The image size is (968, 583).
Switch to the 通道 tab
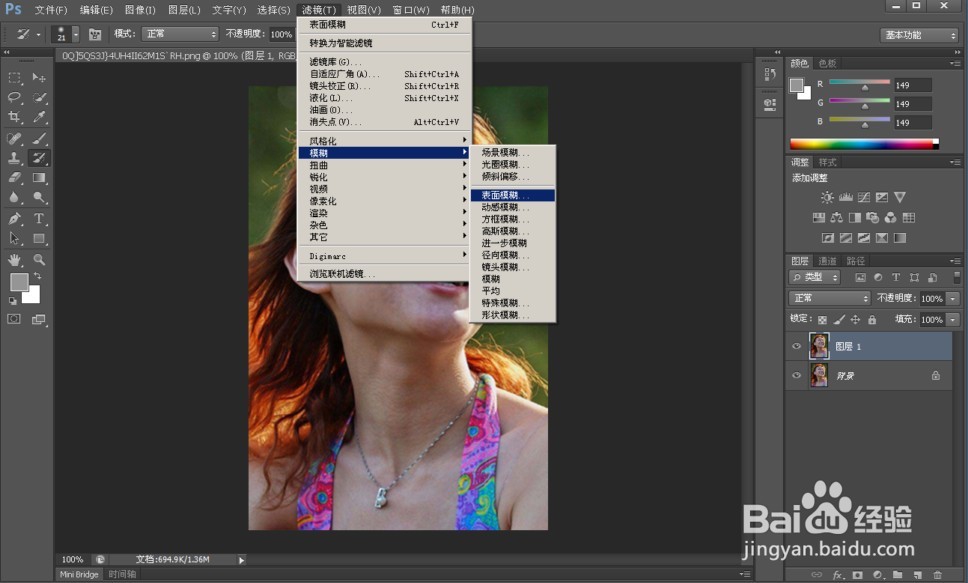point(828,259)
